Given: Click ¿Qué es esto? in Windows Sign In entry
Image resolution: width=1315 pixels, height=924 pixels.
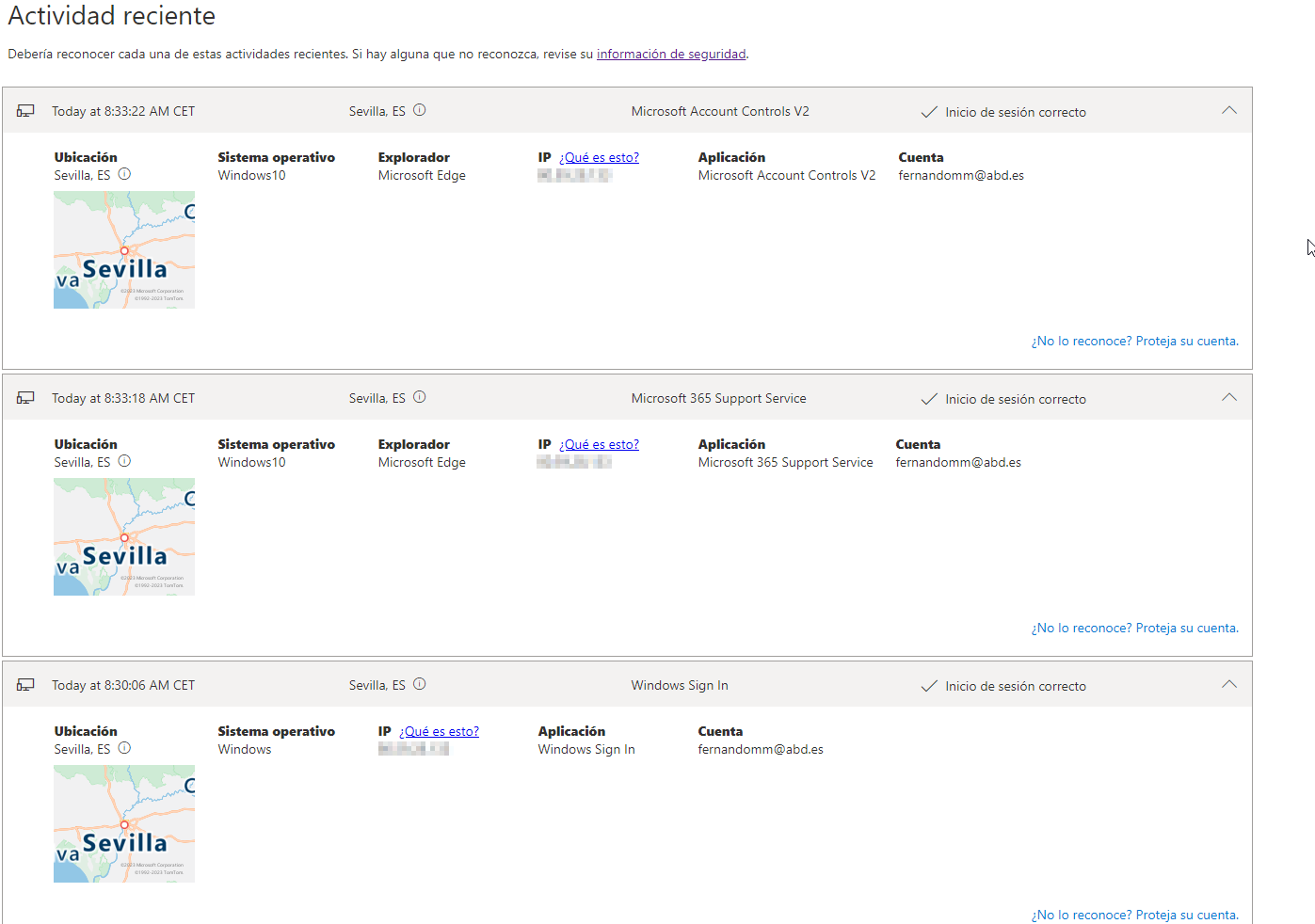Looking at the screenshot, I should click(439, 732).
